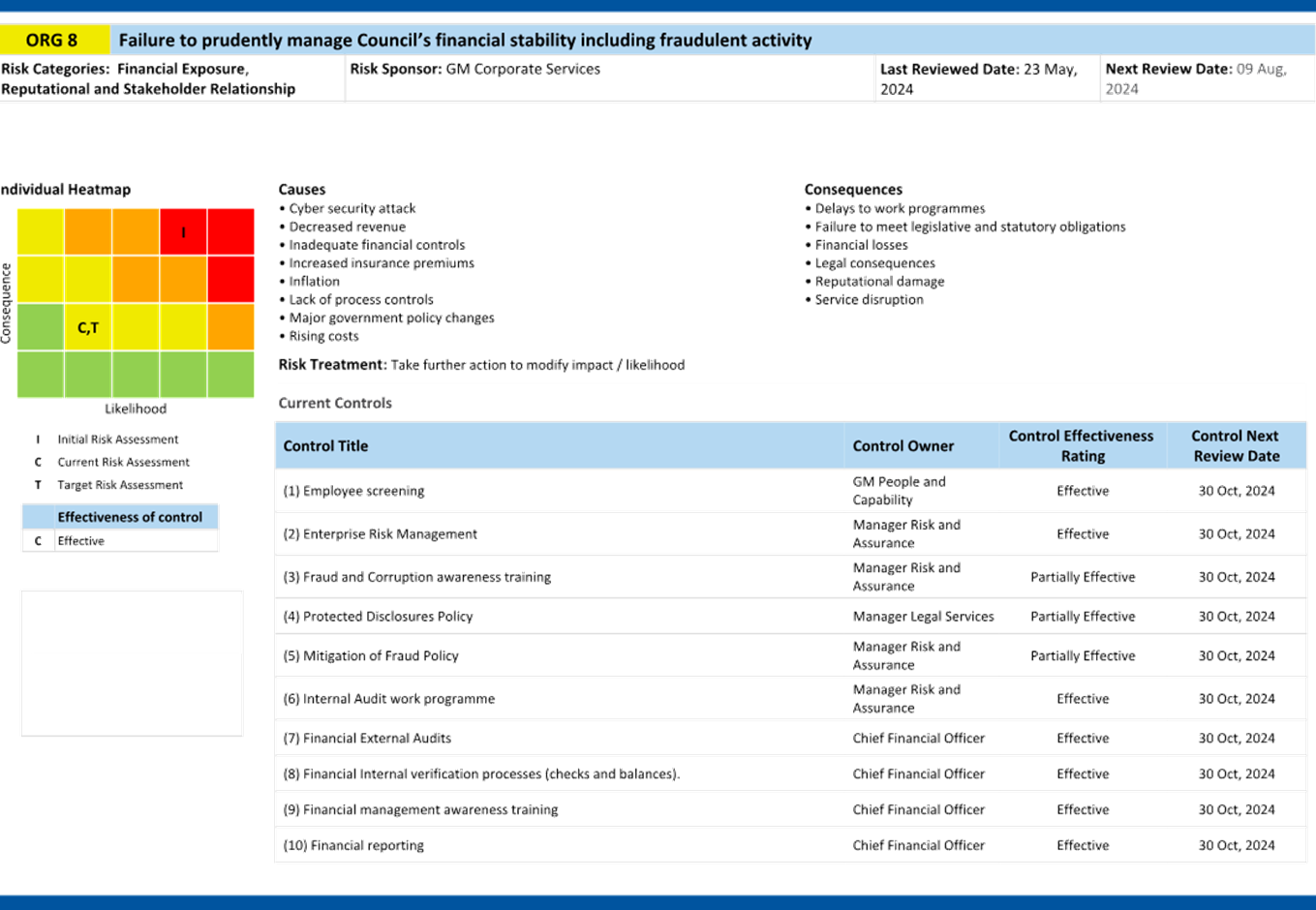Click the Control Title column header

(x=325, y=446)
